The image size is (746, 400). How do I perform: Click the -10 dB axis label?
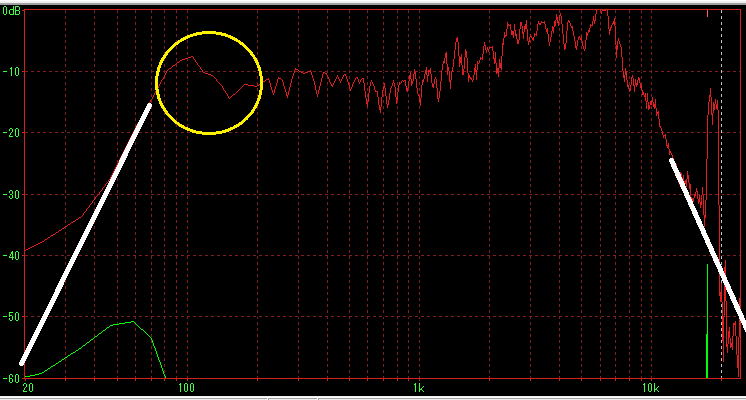(11, 72)
